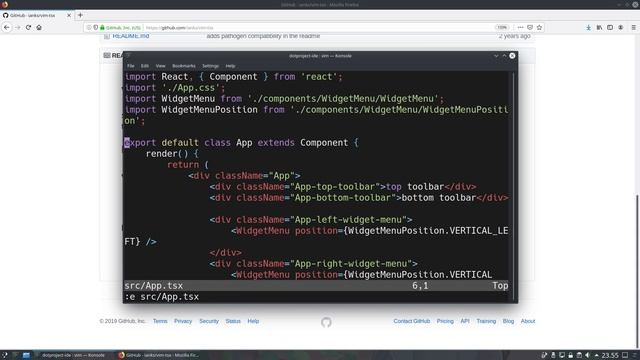Switch to Firefox in the taskbar

tap(158, 355)
